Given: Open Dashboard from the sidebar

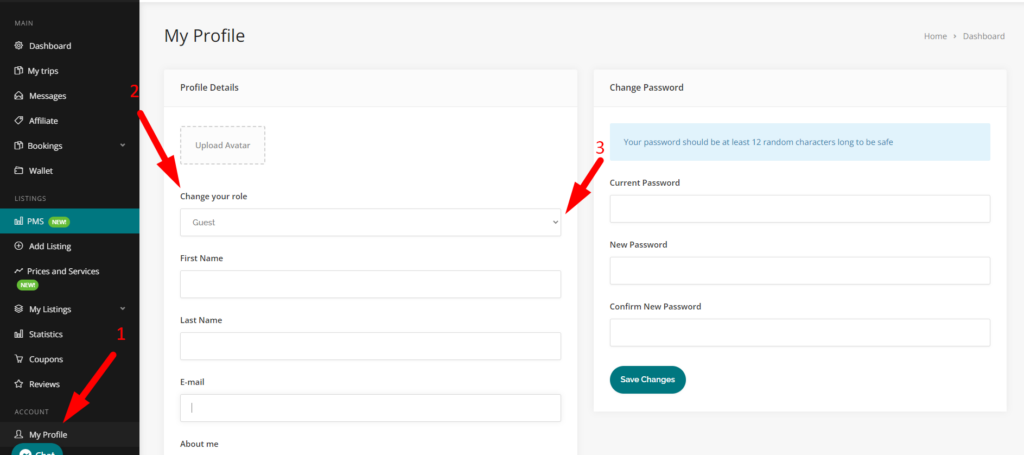Looking at the screenshot, I should point(50,46).
